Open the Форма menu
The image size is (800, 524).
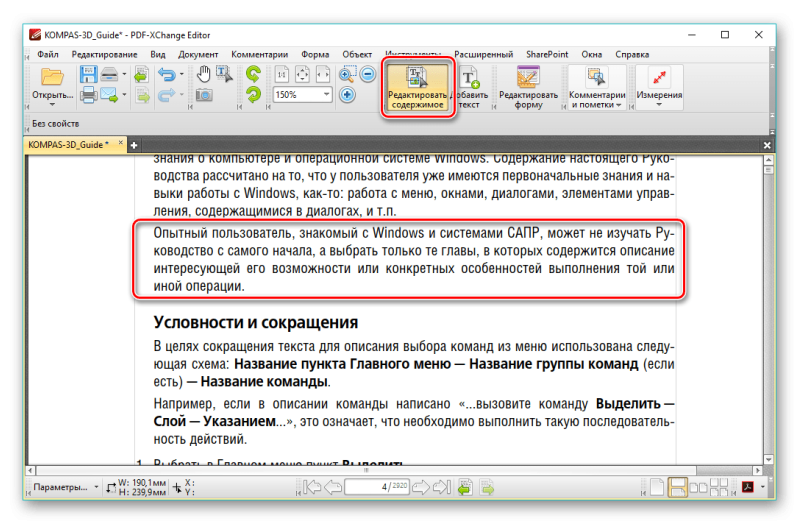click(315, 54)
